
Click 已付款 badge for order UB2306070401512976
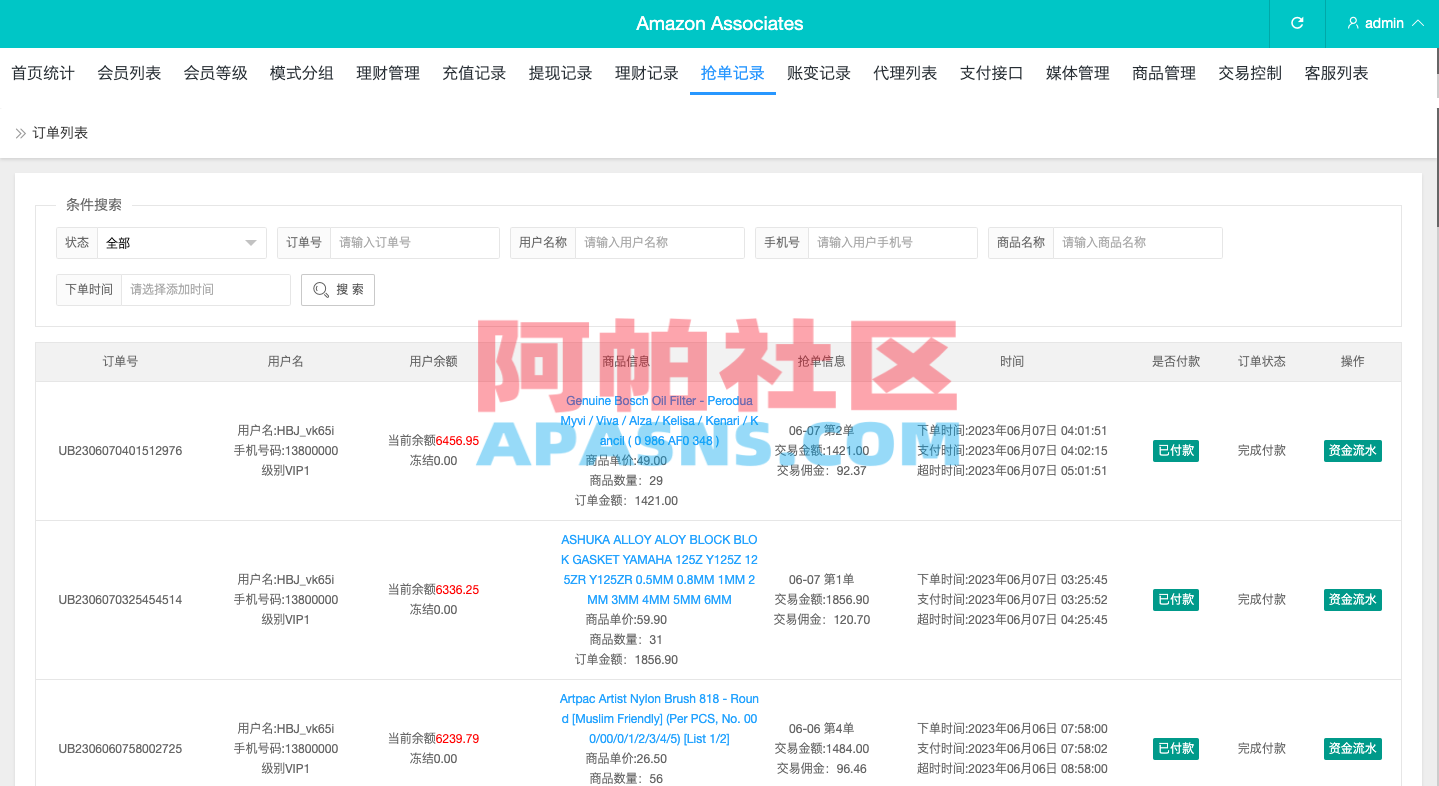pyautogui.click(x=1176, y=451)
